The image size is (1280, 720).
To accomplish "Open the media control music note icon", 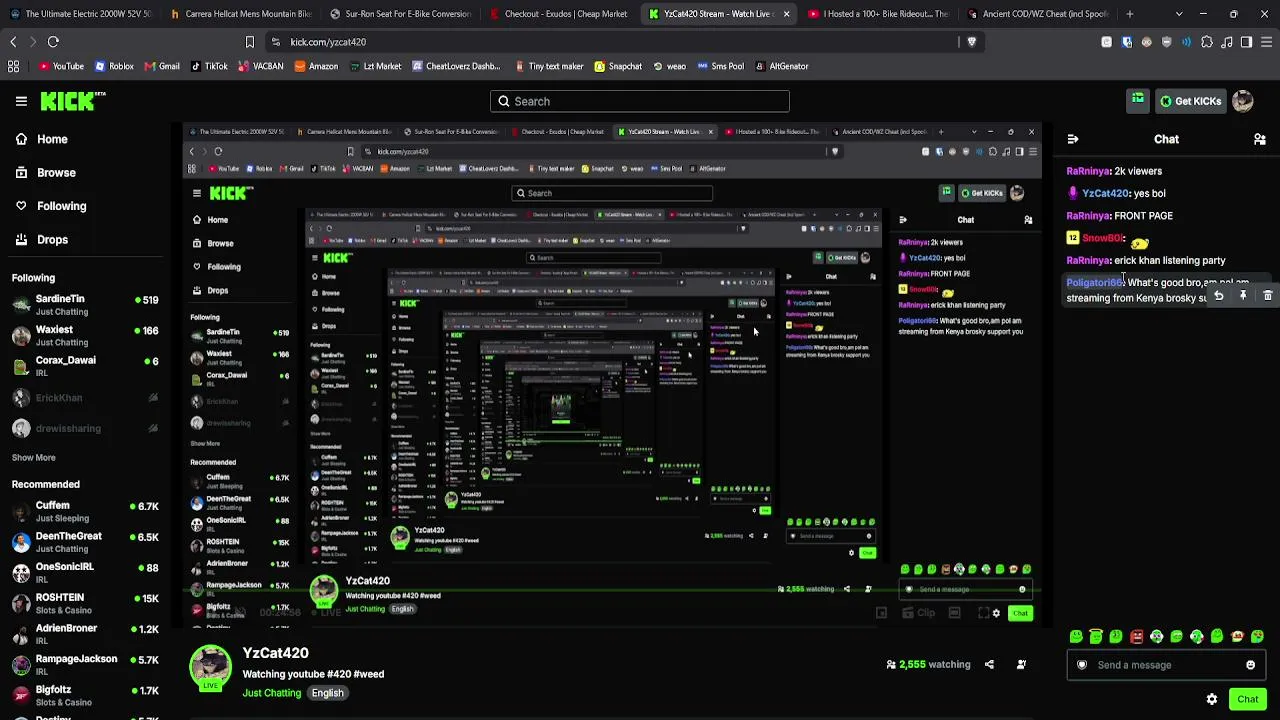I will point(1227,42).
